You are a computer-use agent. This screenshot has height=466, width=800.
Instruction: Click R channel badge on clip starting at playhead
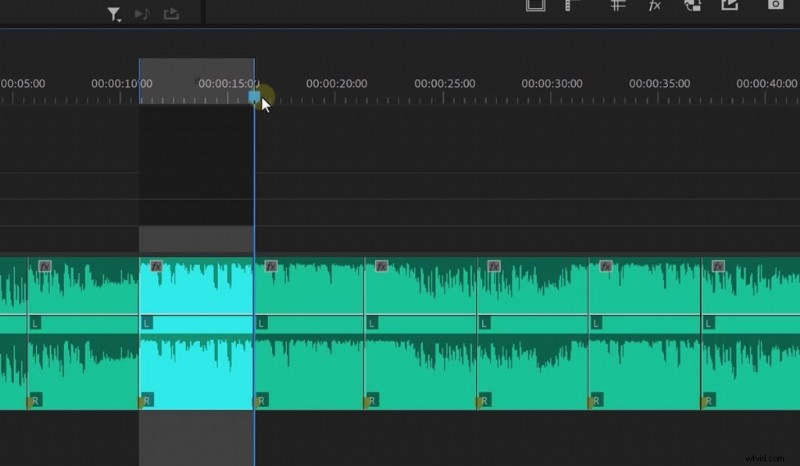pos(261,401)
